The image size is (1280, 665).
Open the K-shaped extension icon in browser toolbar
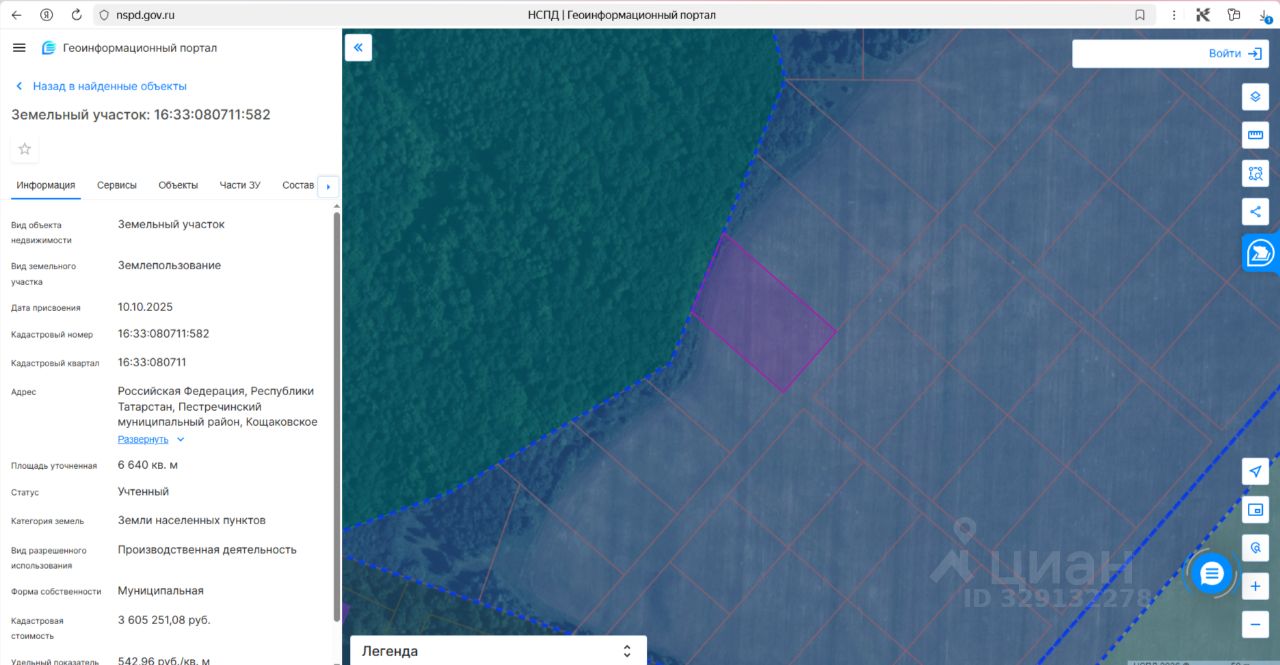(1203, 15)
